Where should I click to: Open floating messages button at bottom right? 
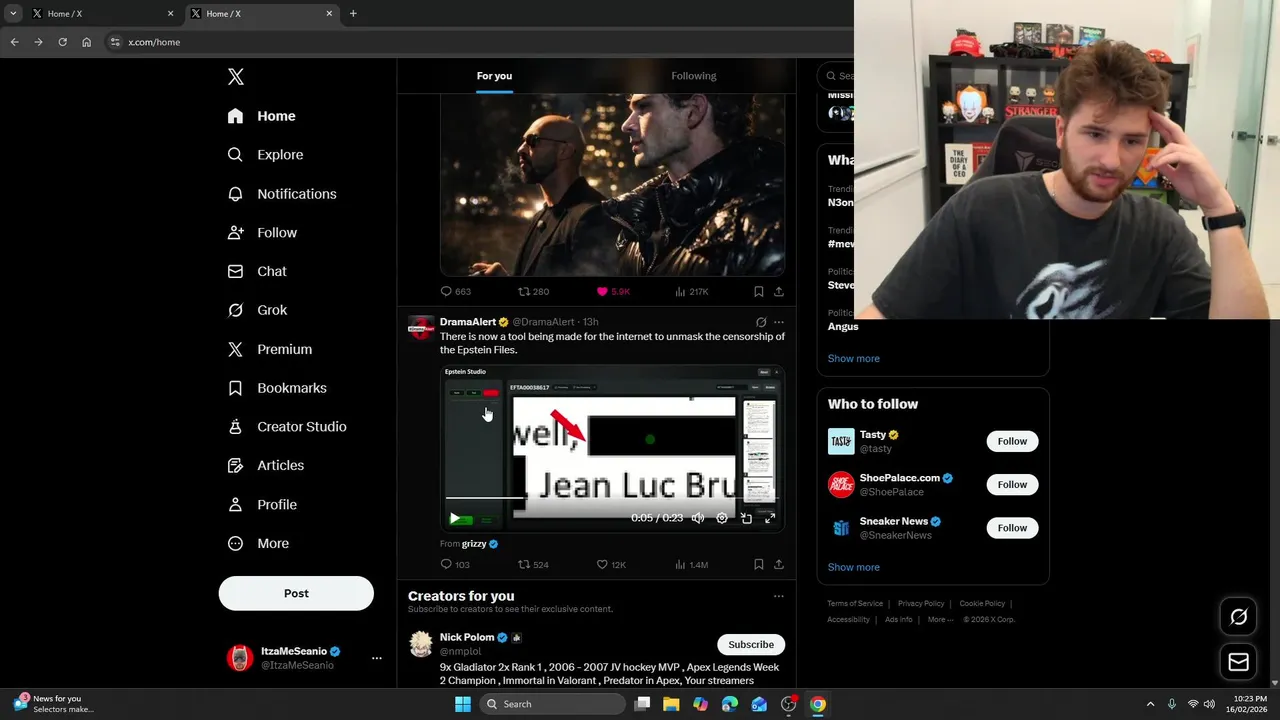[1238, 662]
